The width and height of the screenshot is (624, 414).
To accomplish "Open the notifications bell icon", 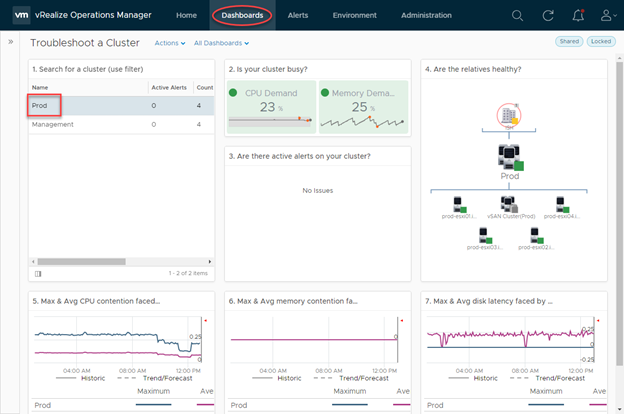I will pos(578,15).
